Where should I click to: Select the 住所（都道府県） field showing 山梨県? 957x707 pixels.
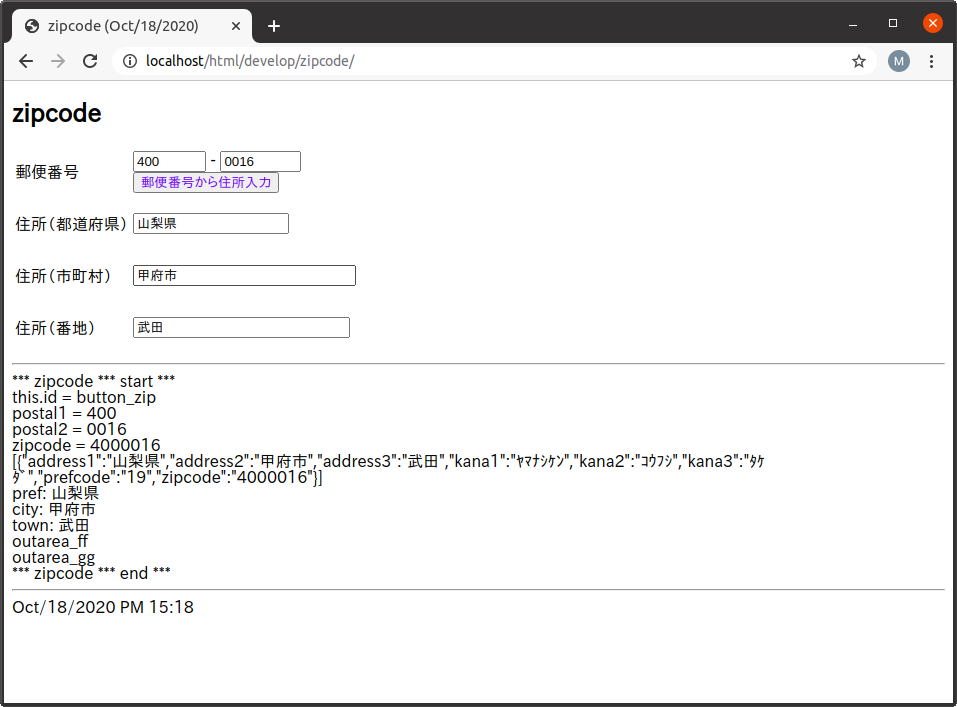coord(210,223)
